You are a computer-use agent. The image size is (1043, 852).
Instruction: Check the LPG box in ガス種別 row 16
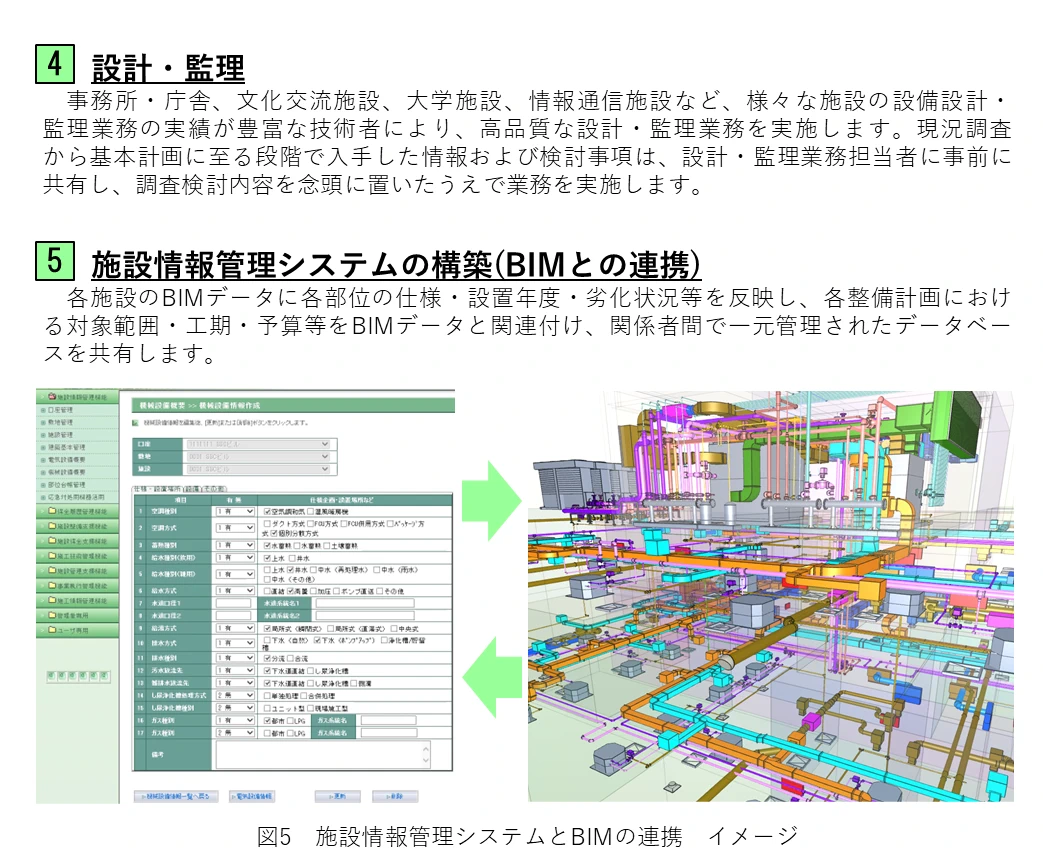coord(291,719)
